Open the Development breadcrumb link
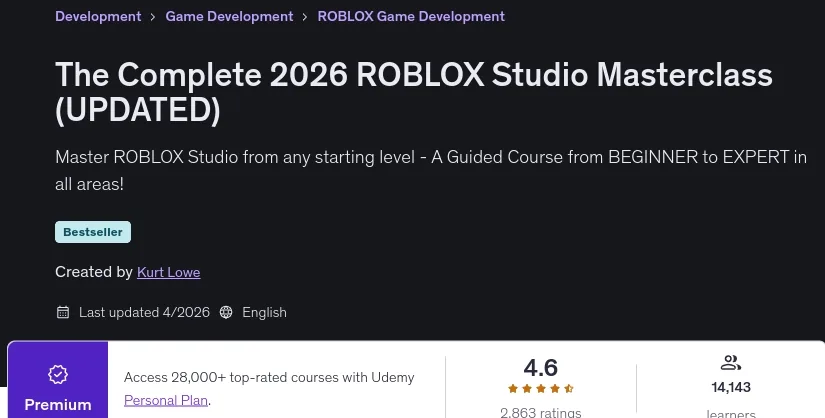 (x=98, y=16)
